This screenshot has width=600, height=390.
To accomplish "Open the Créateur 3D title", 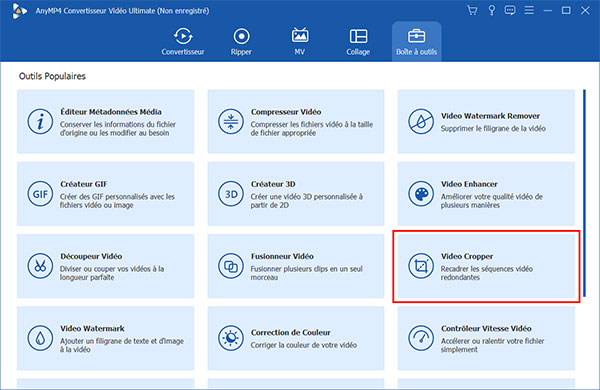I will click(x=273, y=184).
